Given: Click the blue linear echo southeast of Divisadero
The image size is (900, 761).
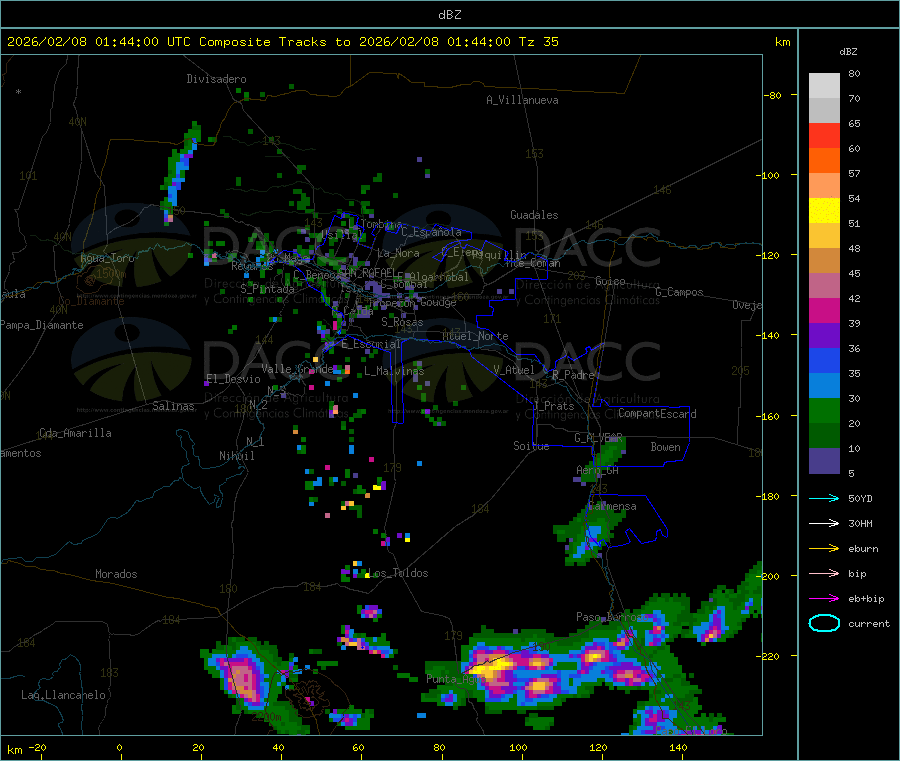Looking at the screenshot, I should (181, 171).
